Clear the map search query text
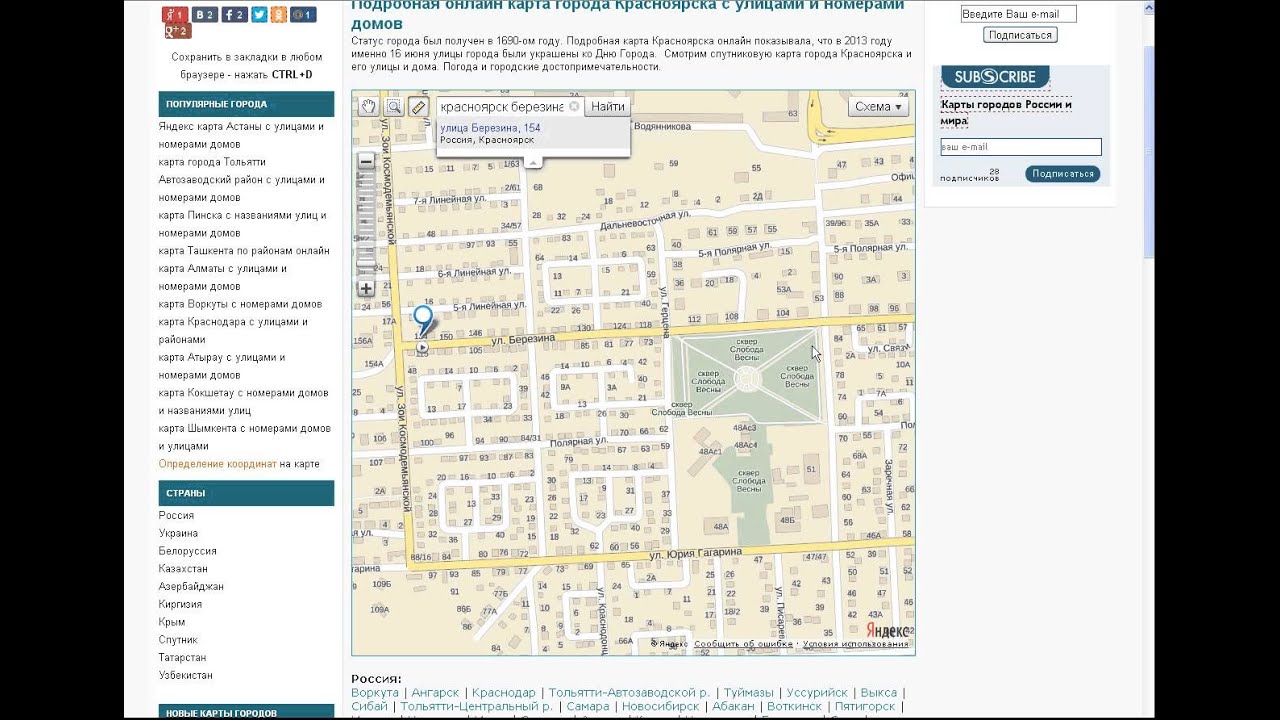The width and height of the screenshot is (1280, 720). [573, 107]
